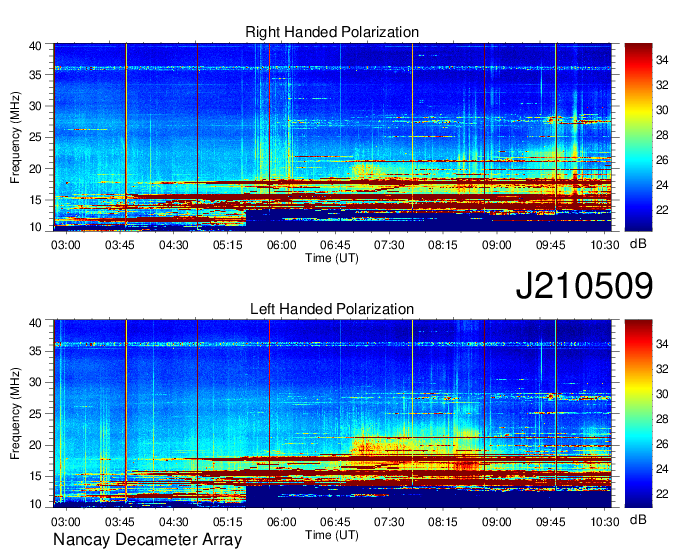Select the "10:30" tick on Left Handed time axis

[605, 522]
